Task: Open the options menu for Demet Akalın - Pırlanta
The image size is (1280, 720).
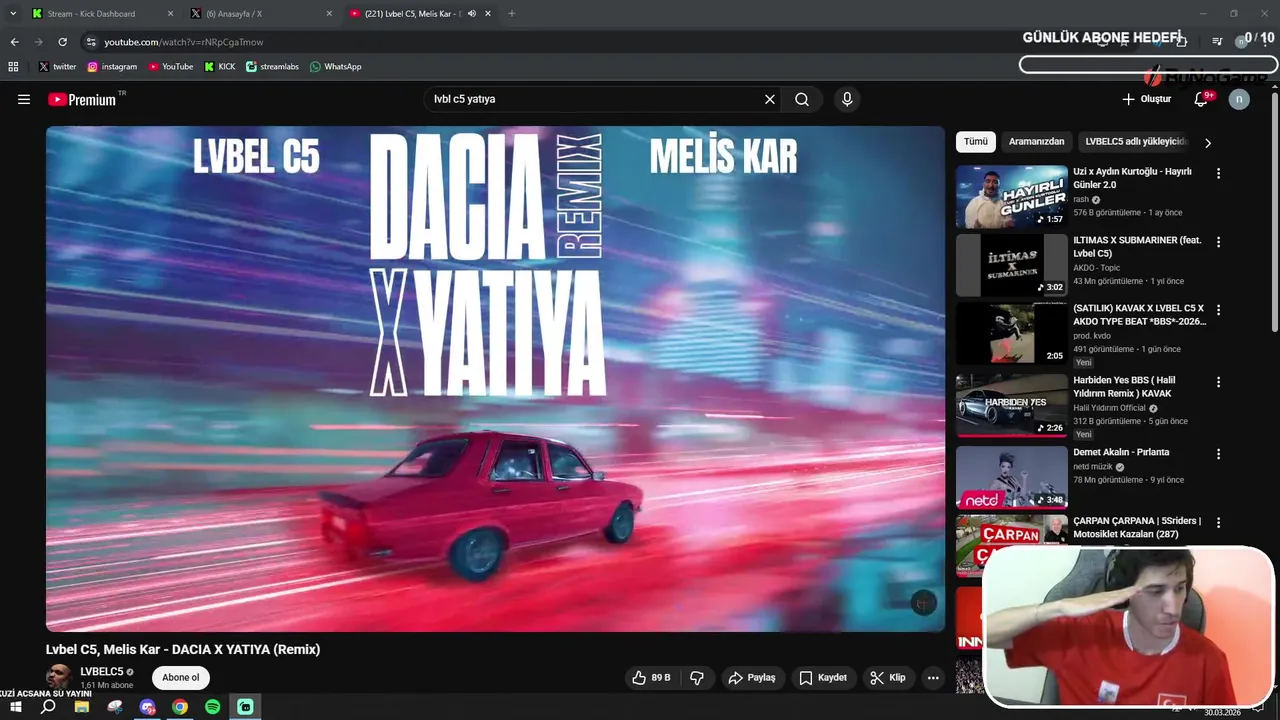Action: [x=1218, y=454]
